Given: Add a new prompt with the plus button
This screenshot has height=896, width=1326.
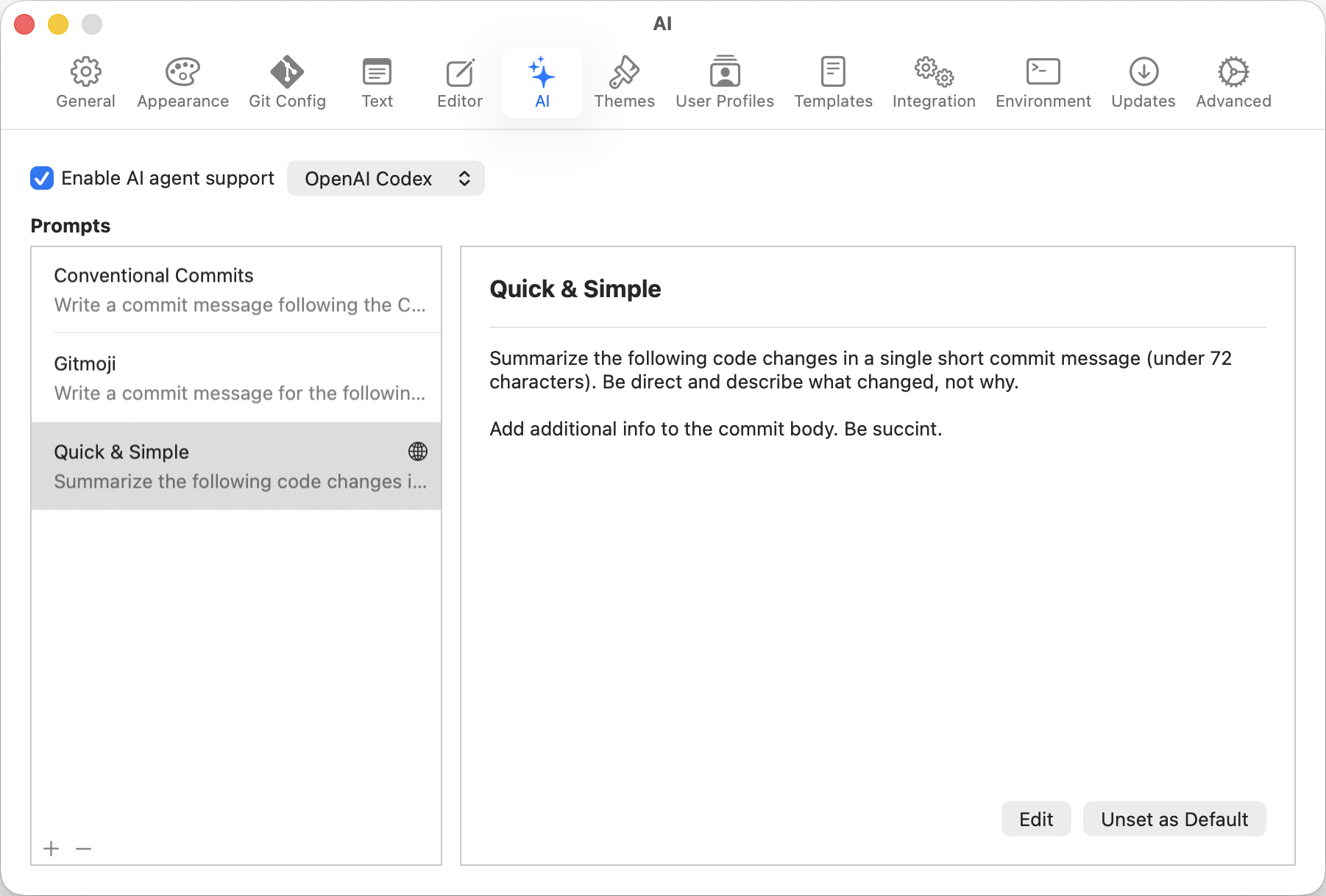Looking at the screenshot, I should click(x=51, y=848).
